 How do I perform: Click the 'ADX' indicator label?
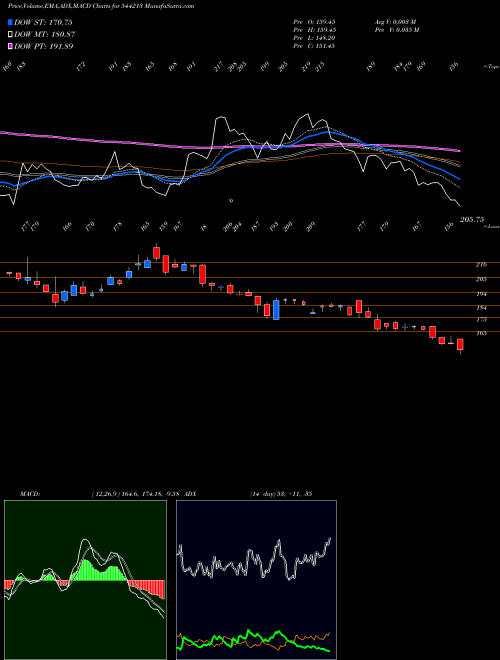click(x=190, y=494)
